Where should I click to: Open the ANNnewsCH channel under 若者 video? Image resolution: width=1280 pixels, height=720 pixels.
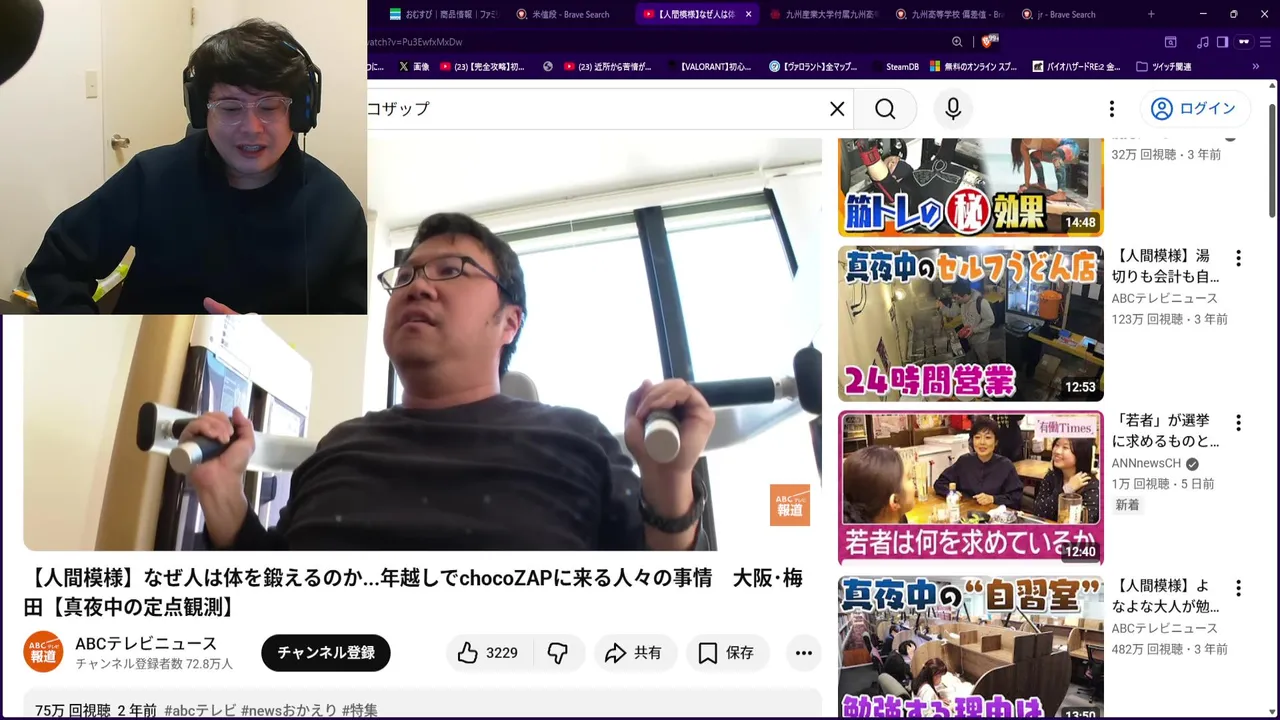pyautogui.click(x=1146, y=463)
